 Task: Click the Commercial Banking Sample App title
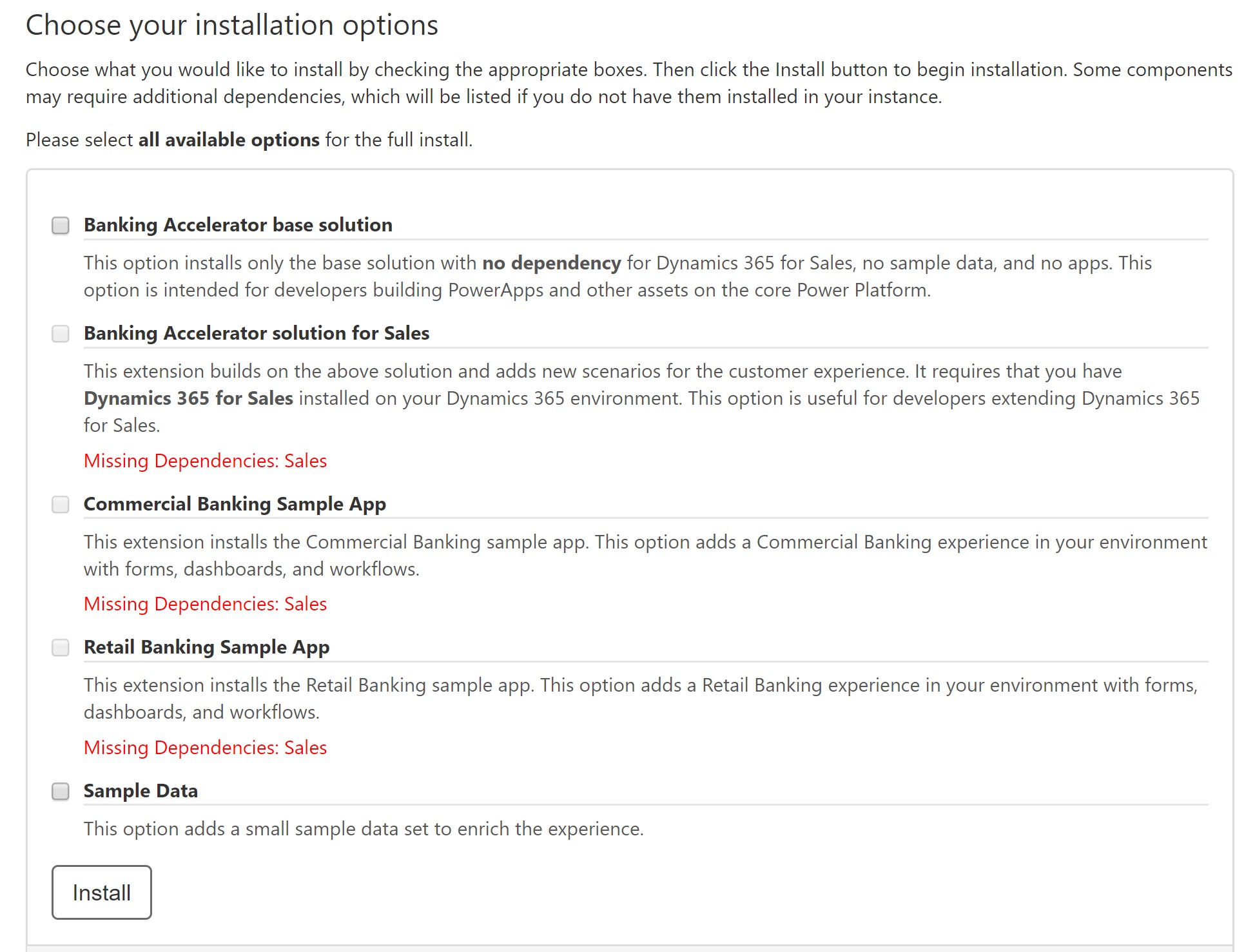(235, 504)
